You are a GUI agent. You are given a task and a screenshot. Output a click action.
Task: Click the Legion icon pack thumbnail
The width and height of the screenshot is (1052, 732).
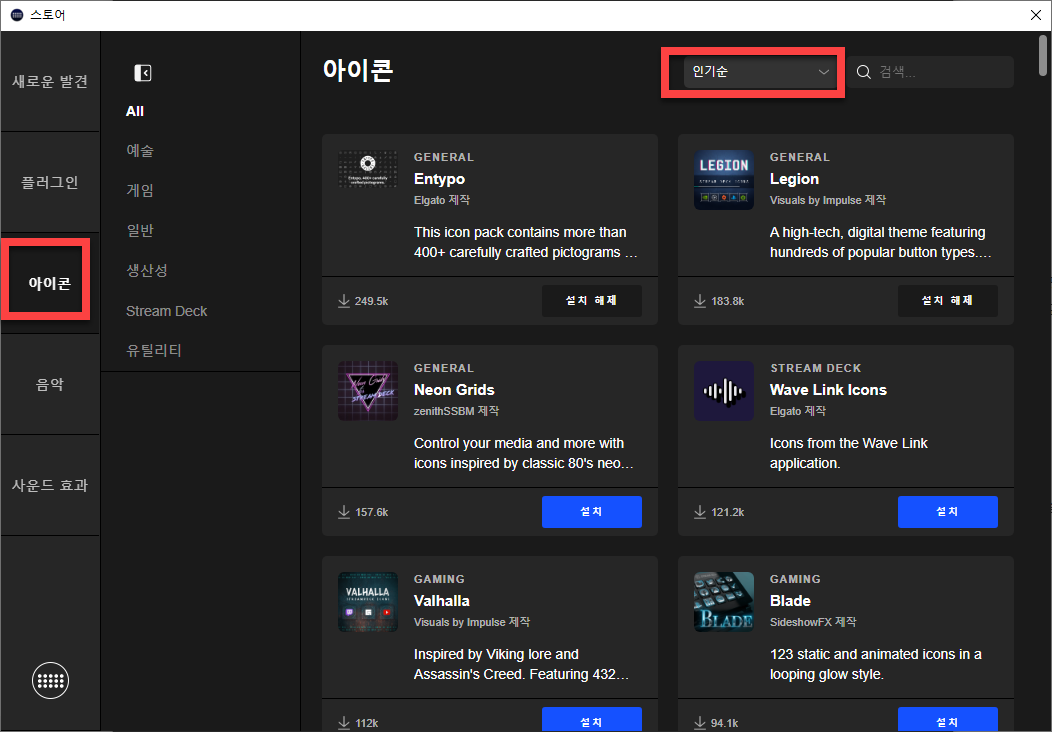pyautogui.click(x=723, y=180)
